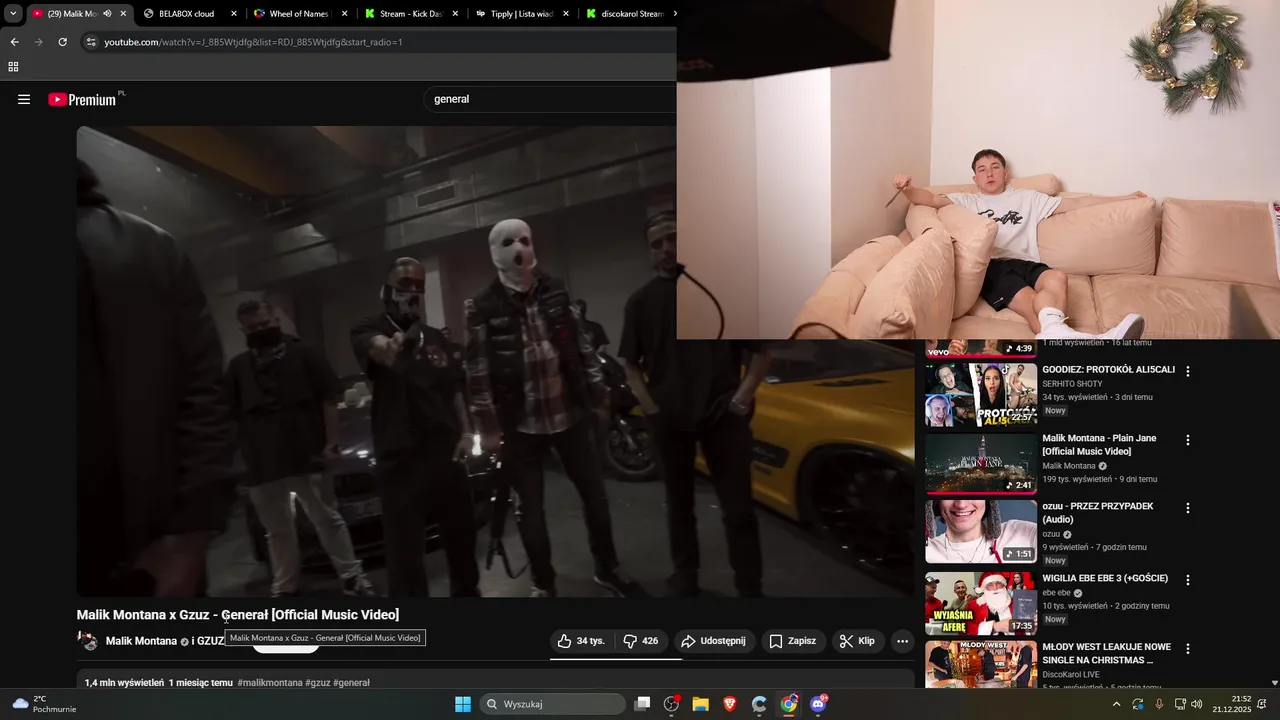Screen dimensions: 1280x720
Task: Click the #generał hashtag
Action: 352,683
